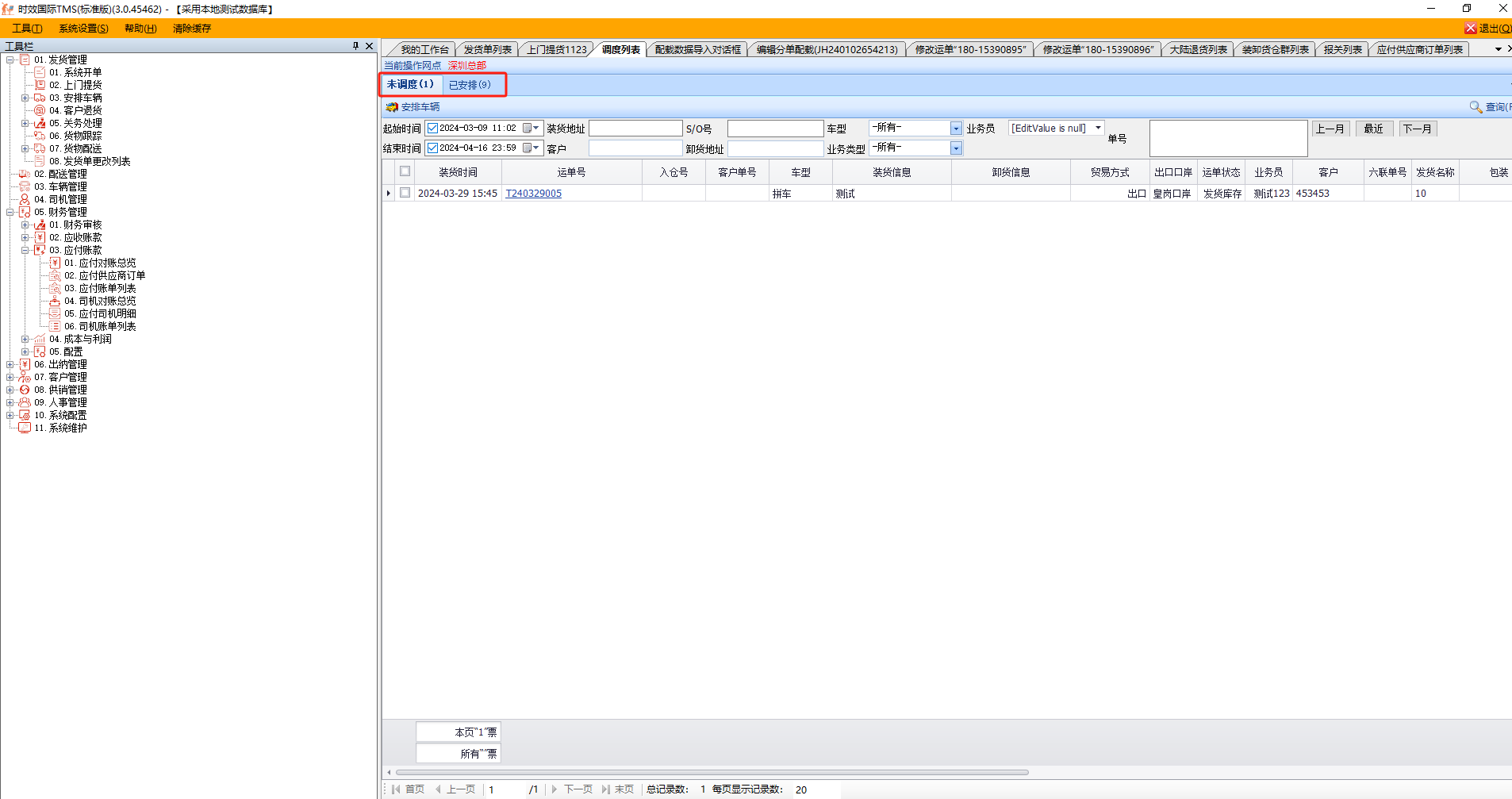
Task: Open the 车型 dropdown list
Action: (956, 129)
